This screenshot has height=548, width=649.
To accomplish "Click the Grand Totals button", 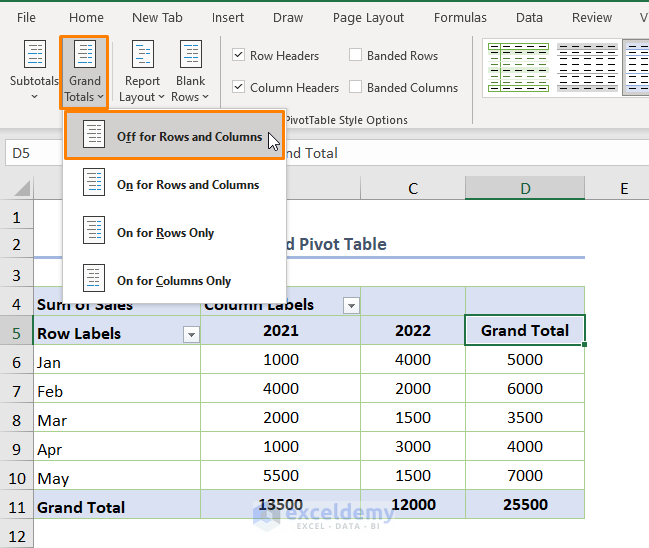I will pos(84,71).
